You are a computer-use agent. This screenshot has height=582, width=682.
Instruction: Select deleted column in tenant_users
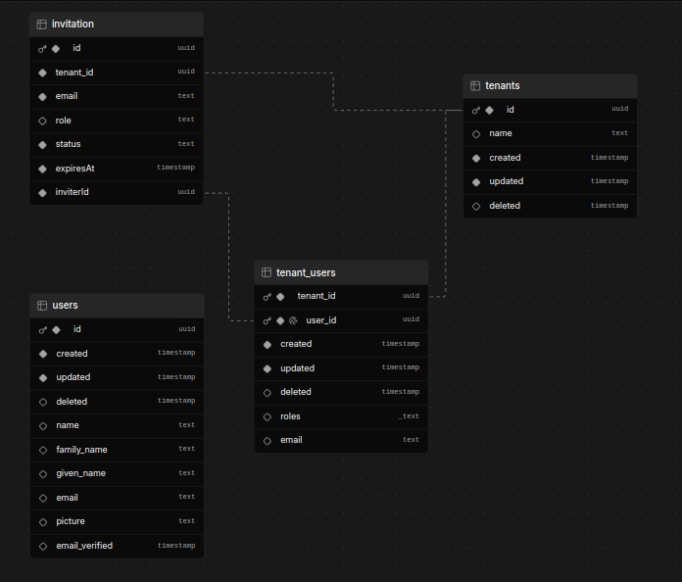point(341,392)
